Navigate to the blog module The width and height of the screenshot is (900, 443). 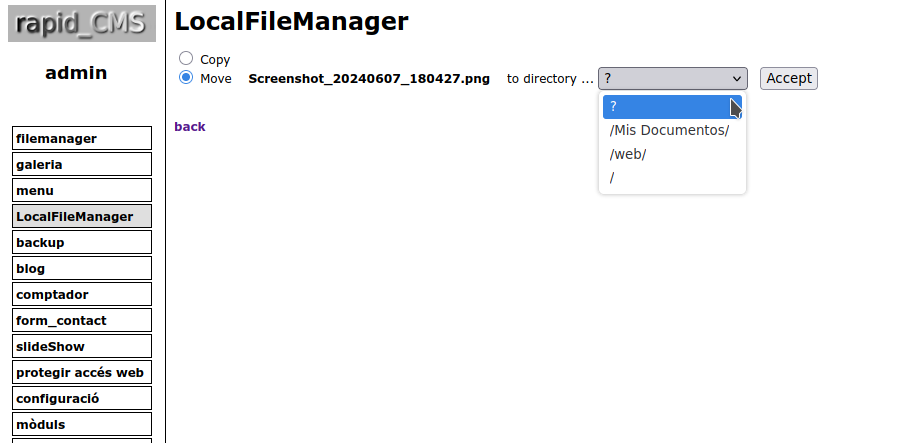coord(82,269)
